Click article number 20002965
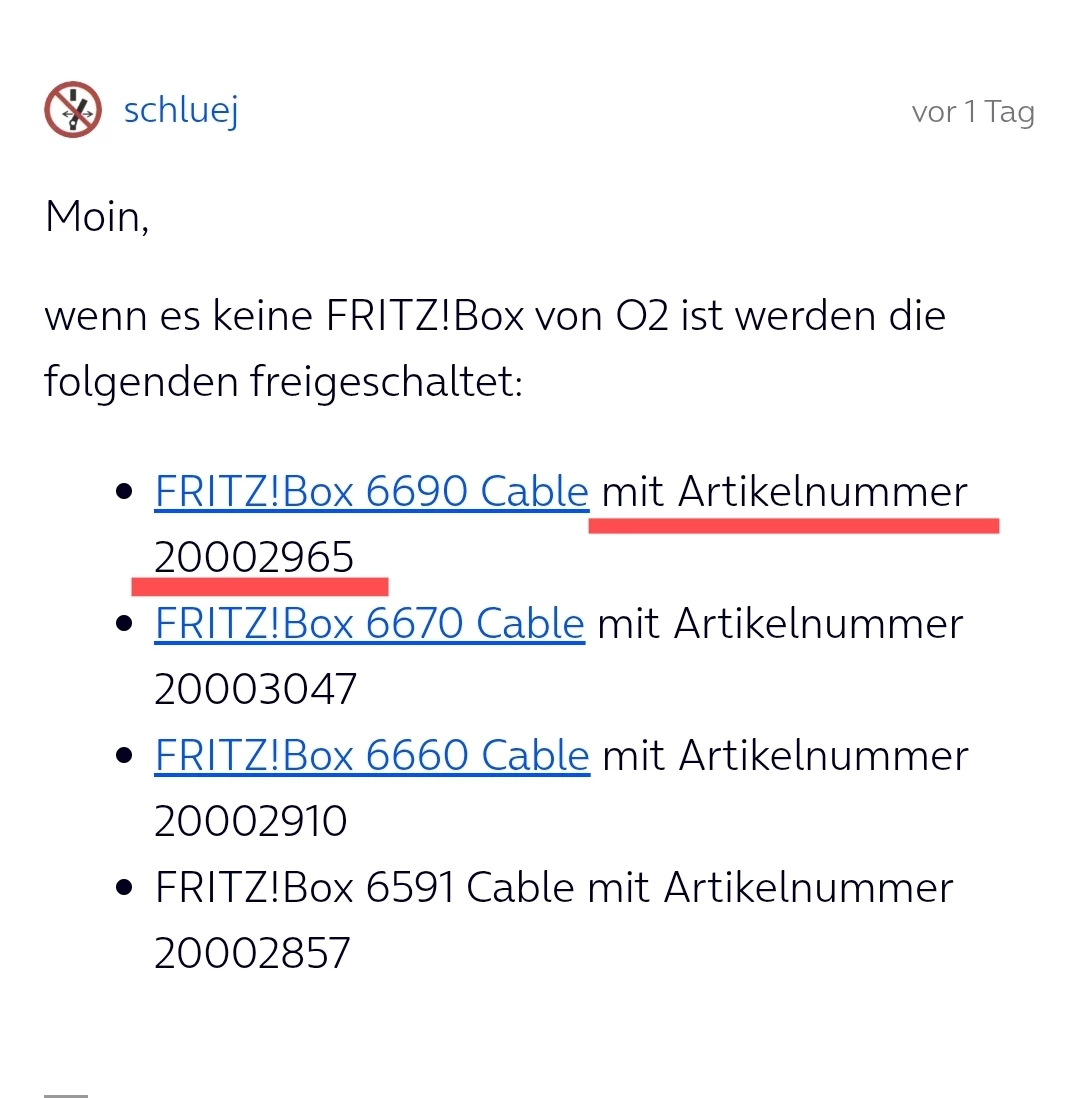The image size is (1080, 1098). coord(254,558)
